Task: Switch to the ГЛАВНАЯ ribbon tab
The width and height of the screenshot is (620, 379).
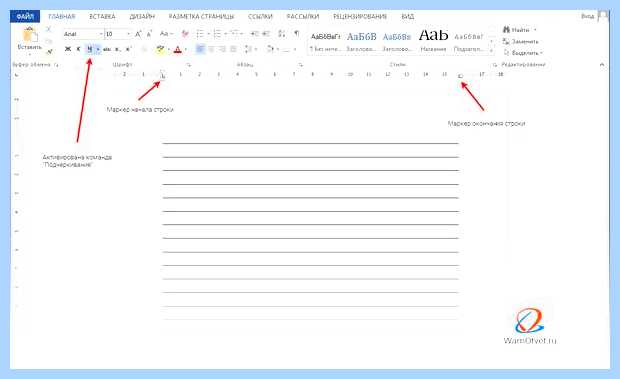Action: pyautogui.click(x=62, y=17)
